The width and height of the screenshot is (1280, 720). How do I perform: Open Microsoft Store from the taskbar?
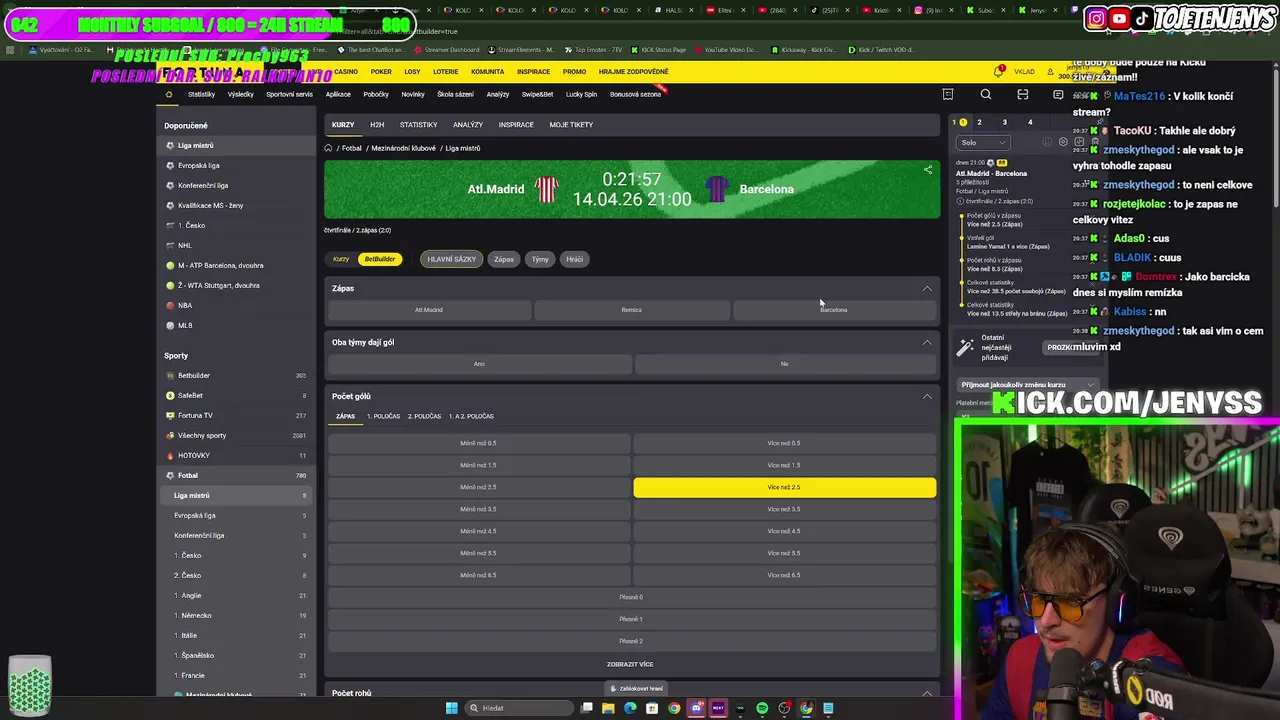pyautogui.click(x=652, y=708)
